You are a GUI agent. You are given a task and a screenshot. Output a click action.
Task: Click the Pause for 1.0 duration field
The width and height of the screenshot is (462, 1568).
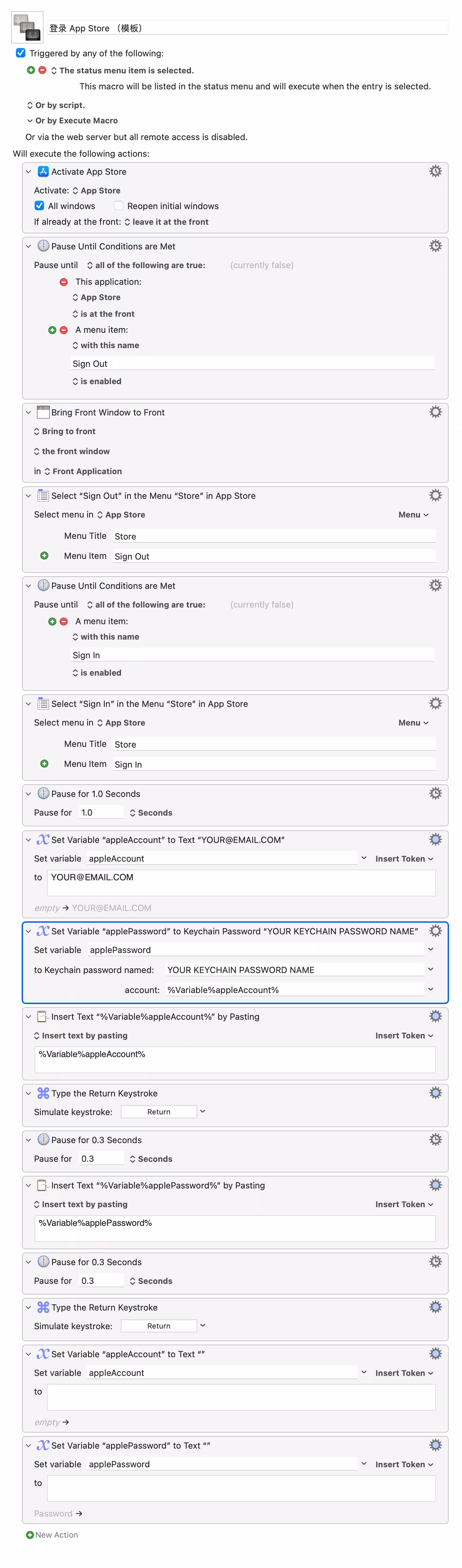[x=101, y=813]
